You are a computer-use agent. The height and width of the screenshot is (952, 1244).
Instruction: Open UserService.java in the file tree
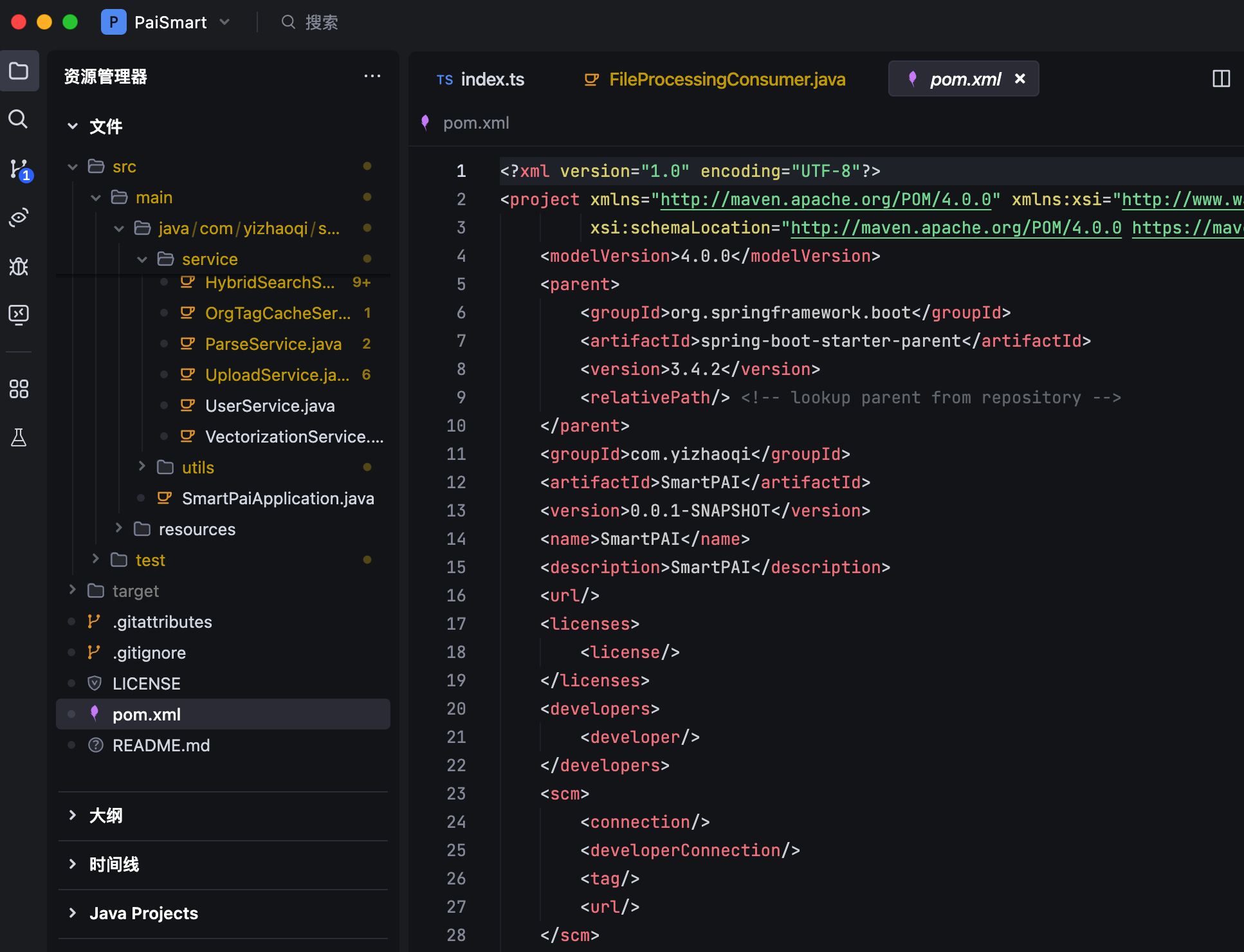[270, 405]
